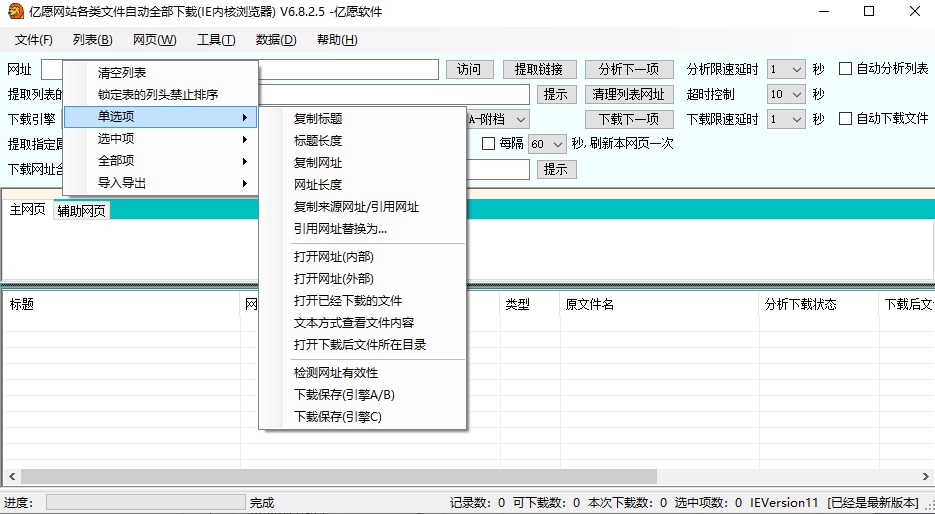935x514 pixels.
Task: Toggle the 每隔 refresh checkbox
Action: [x=488, y=144]
